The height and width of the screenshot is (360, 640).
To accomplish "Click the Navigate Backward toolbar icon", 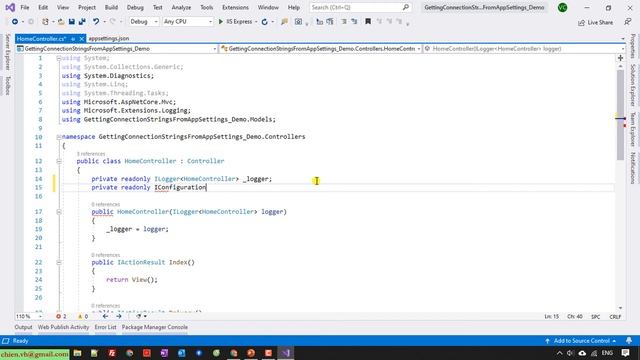I will [x=15, y=22].
